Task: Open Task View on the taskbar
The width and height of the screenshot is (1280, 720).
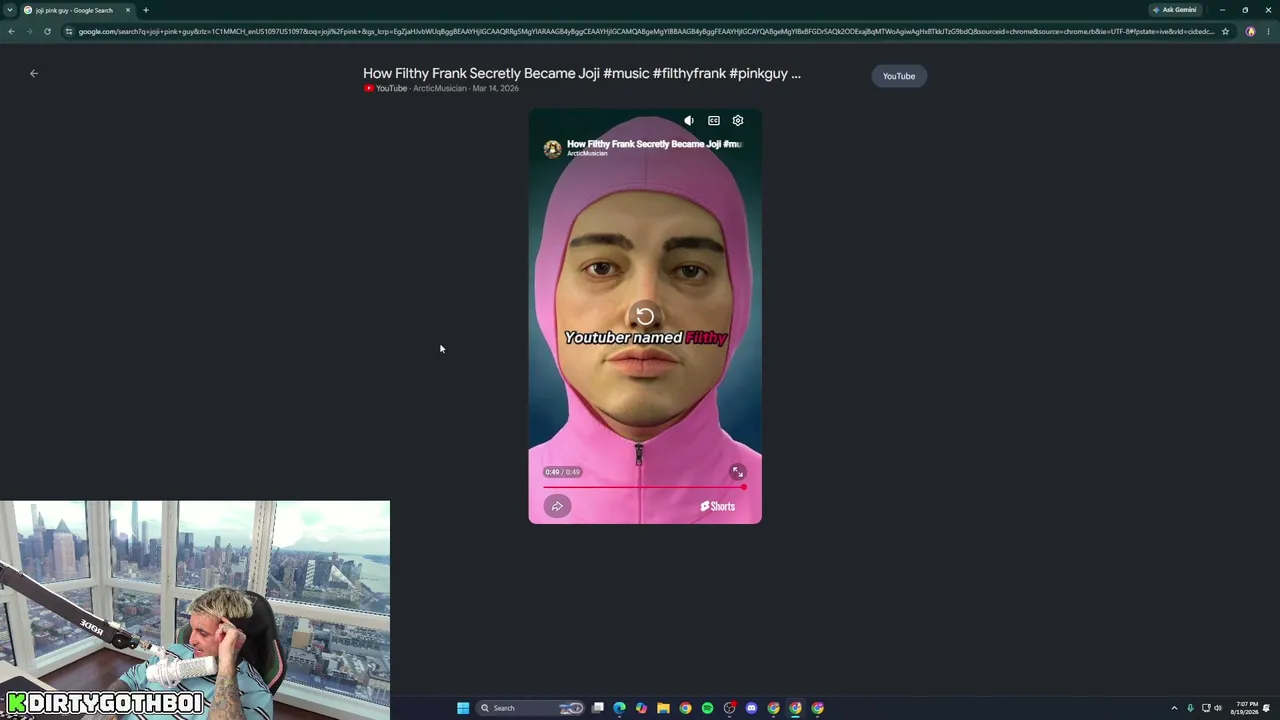Action: click(x=598, y=708)
